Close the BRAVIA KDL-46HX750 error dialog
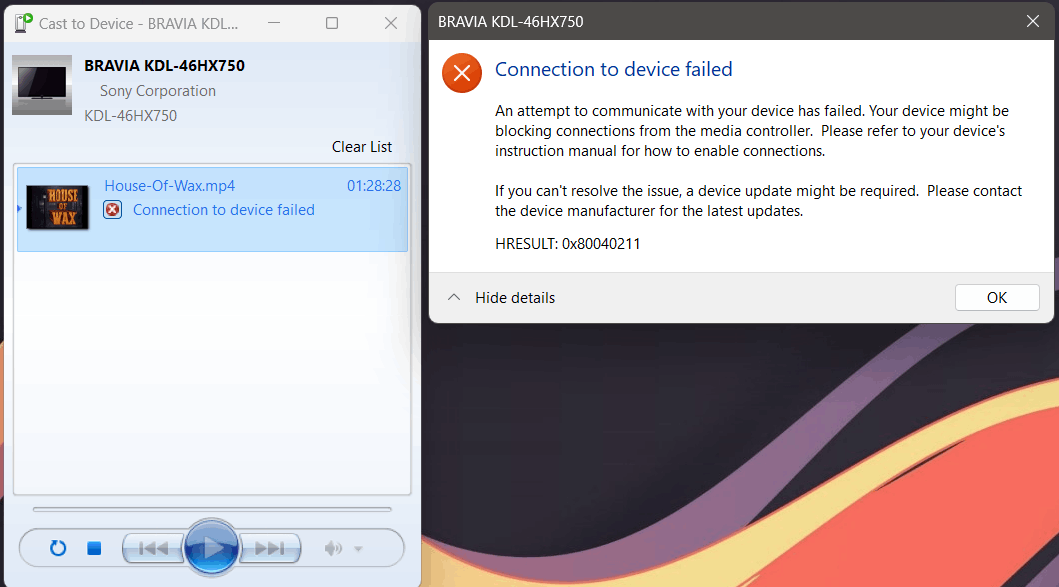 pos(1032,21)
